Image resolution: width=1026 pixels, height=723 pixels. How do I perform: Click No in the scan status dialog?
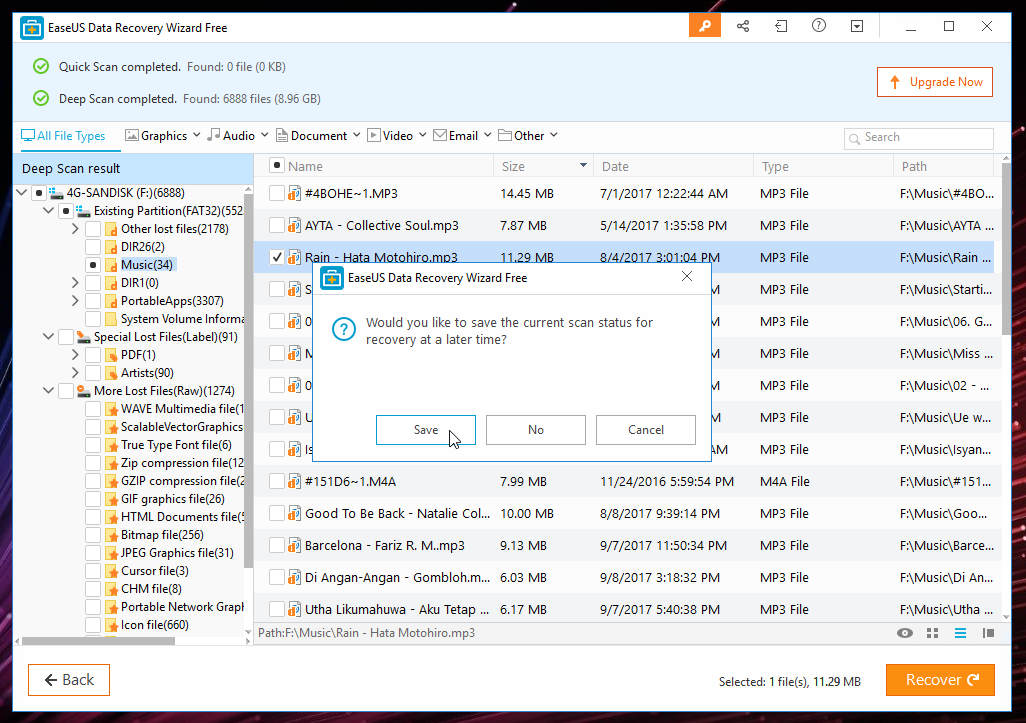536,430
